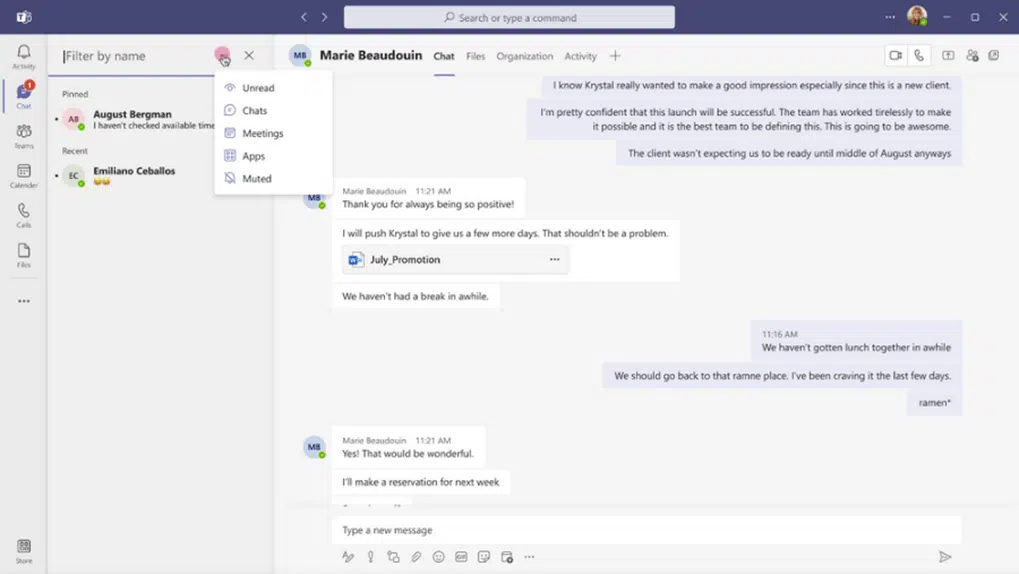Screen dimensions: 1019x574
Task: Start a video call with Marie
Action: tap(896, 55)
